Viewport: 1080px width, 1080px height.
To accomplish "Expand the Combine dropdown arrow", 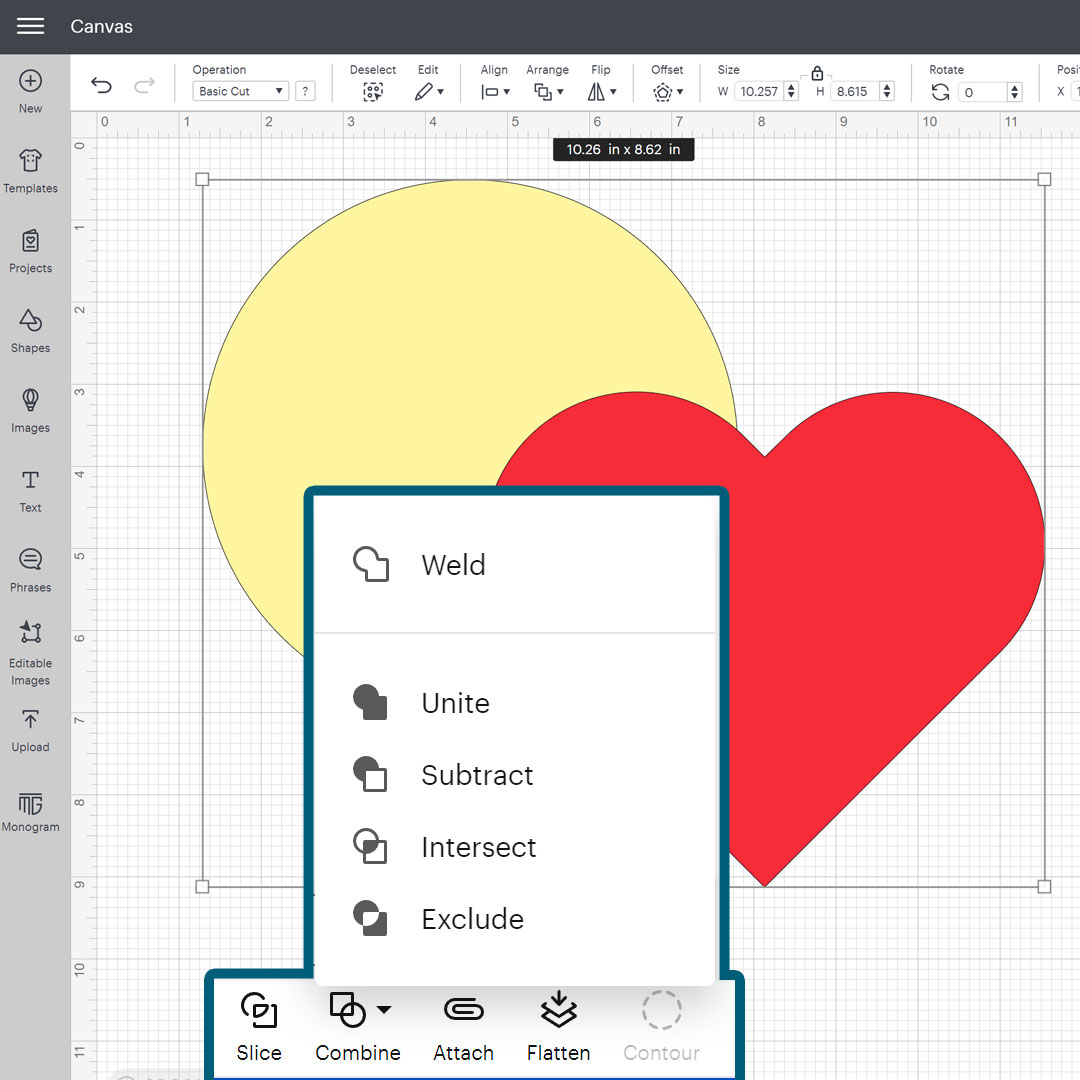I will (x=384, y=1010).
